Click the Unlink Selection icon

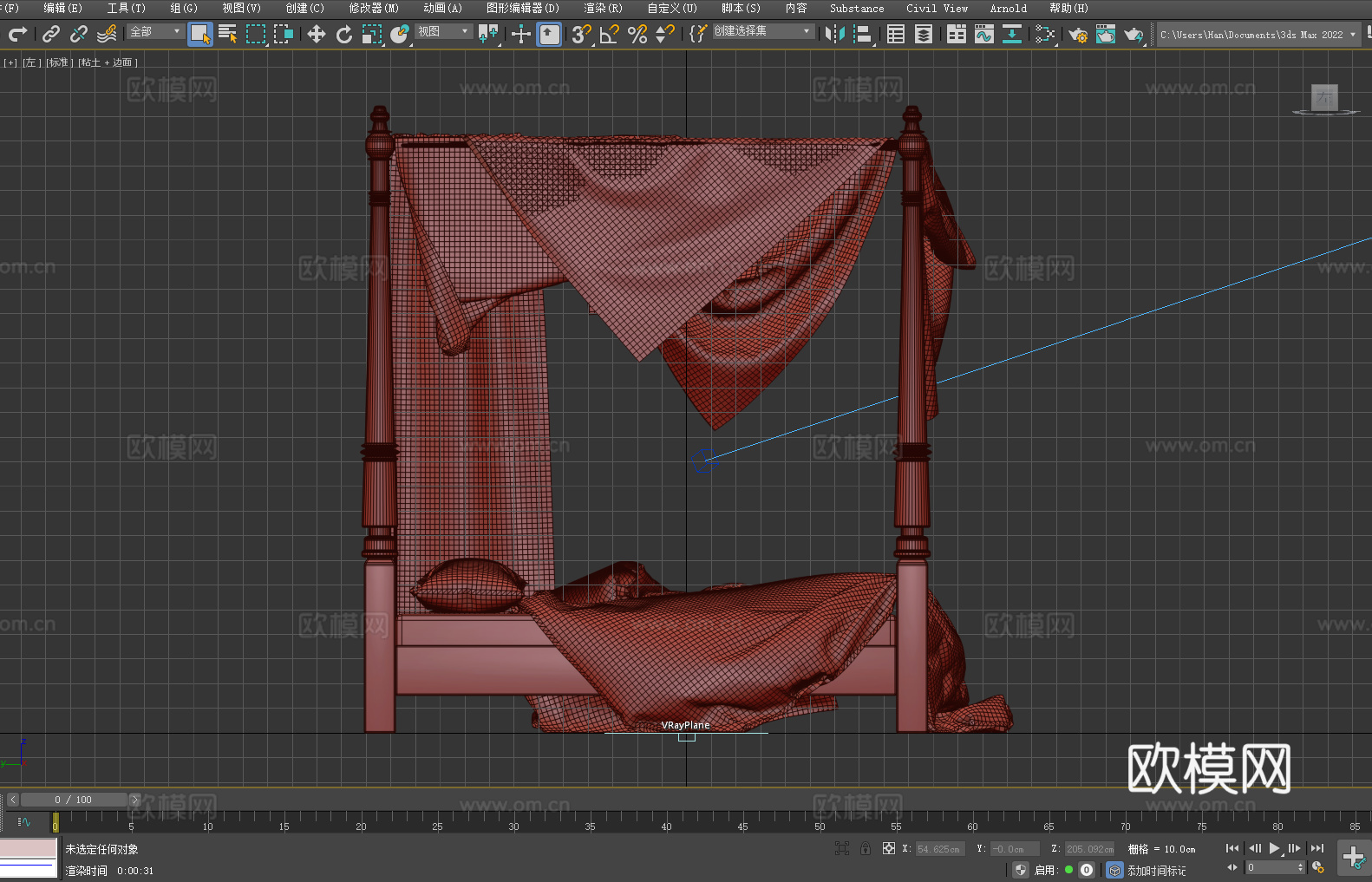pyautogui.click(x=79, y=34)
